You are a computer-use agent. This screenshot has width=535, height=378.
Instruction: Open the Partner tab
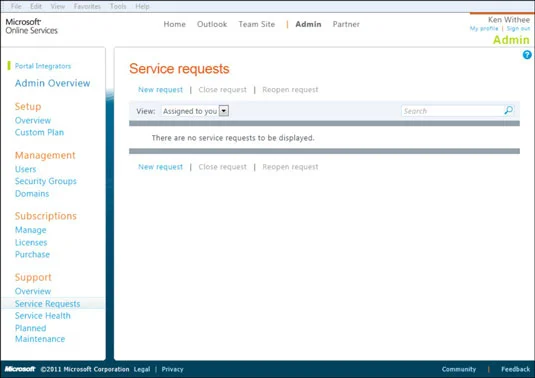pos(346,24)
